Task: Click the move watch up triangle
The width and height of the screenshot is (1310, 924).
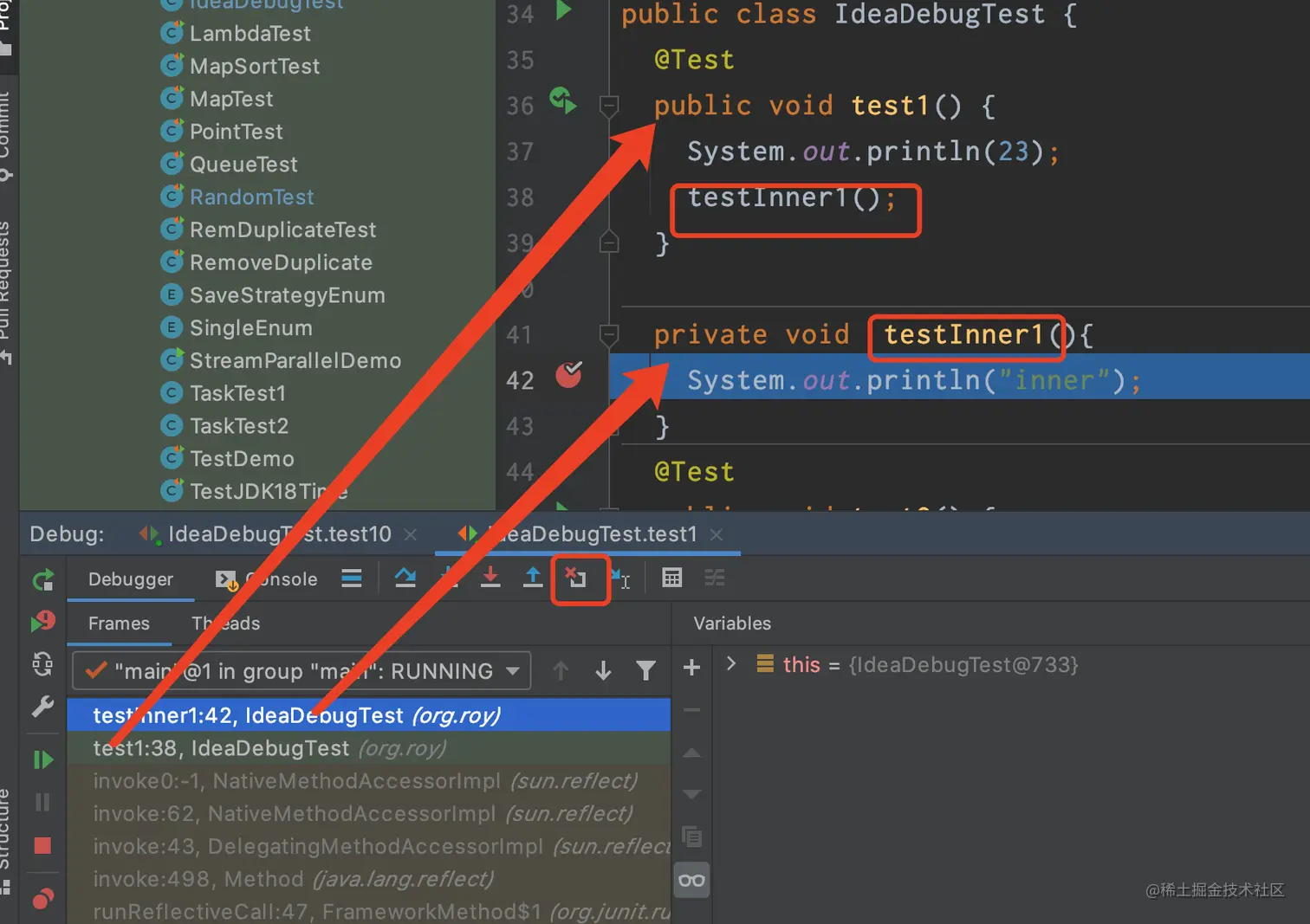Action: pos(692,753)
